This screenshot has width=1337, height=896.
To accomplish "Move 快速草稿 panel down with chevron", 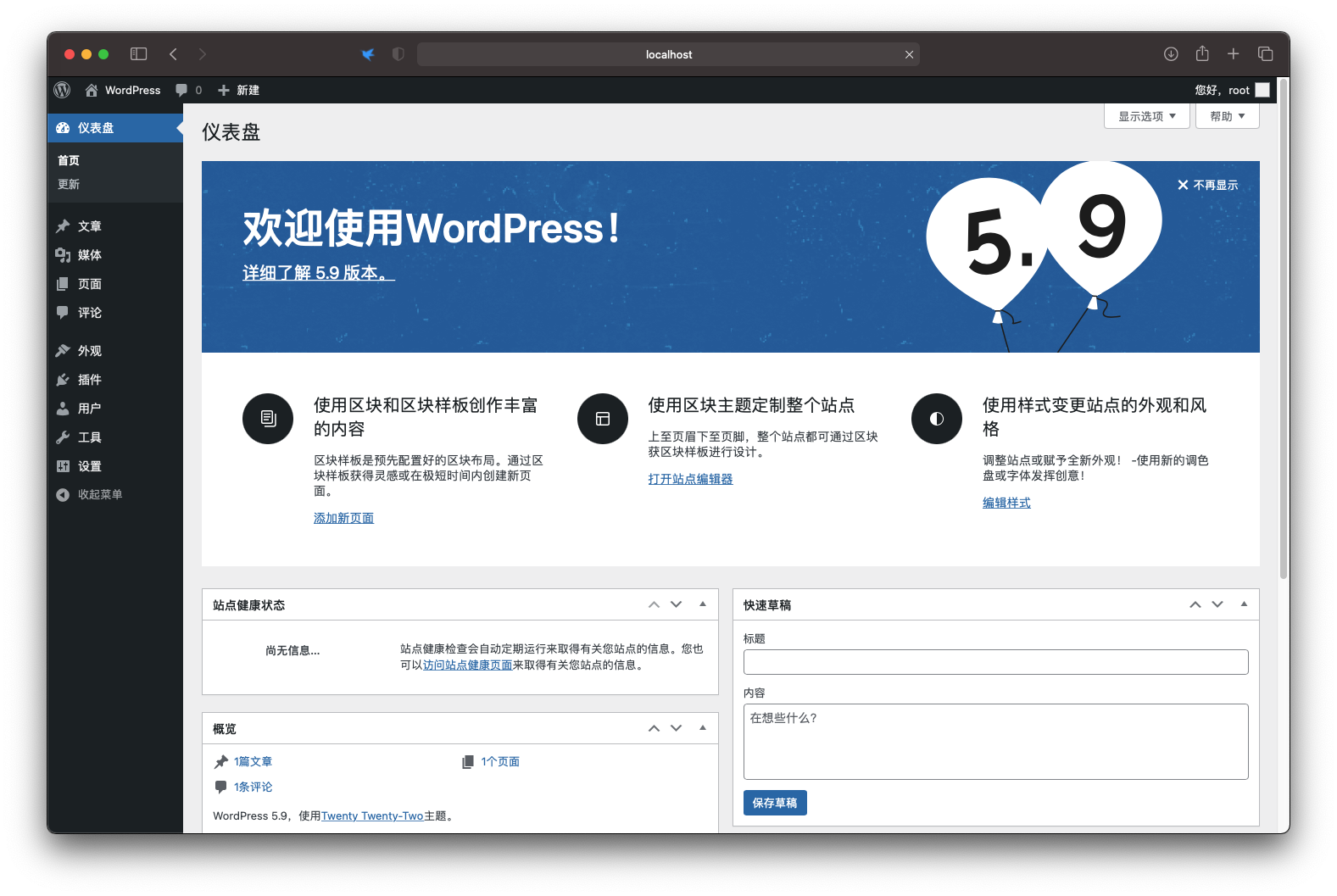I will click(1217, 604).
